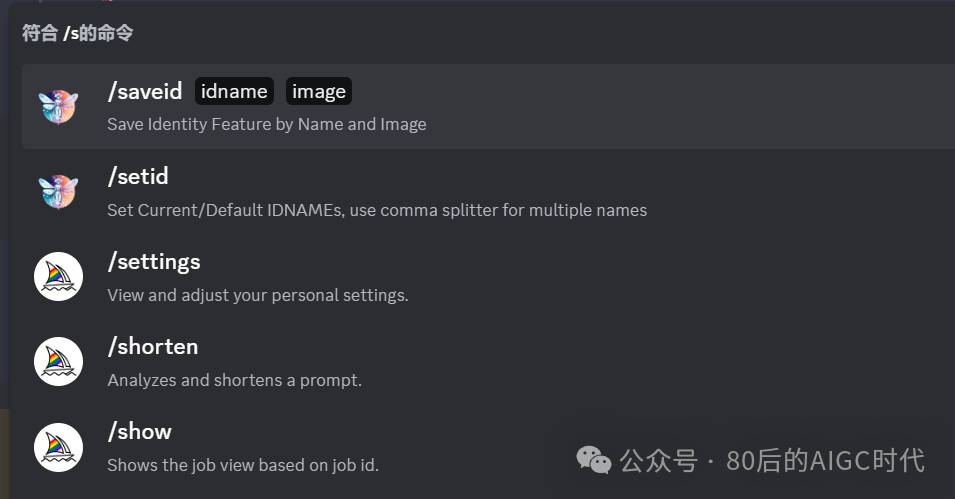Click the Midjourney sailboat icon beside /show
Viewport: 955px width, 499px height.
pos(58,447)
